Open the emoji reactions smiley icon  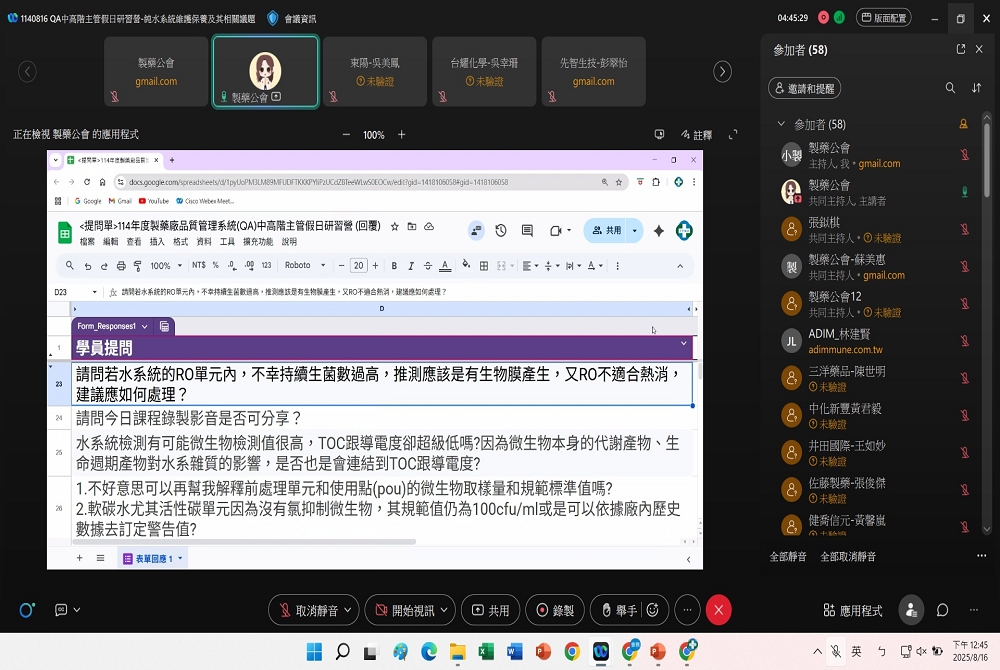tap(653, 610)
